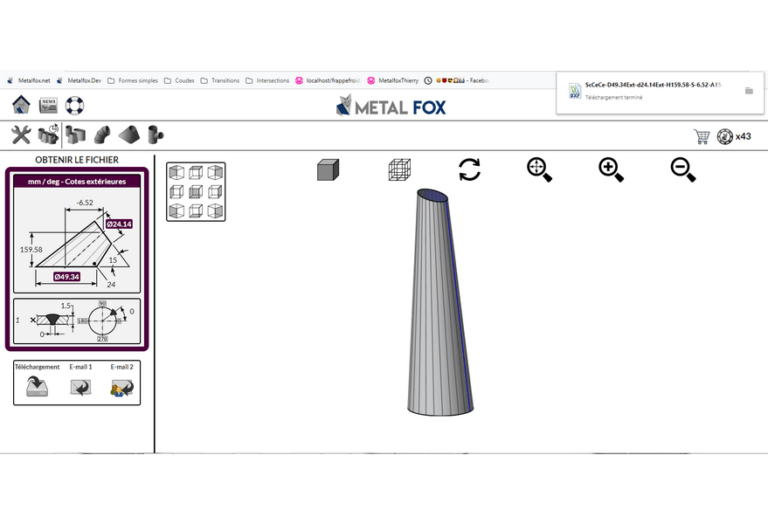Open the MetalfoxThierry bookmark
768x524 pixels.
pos(393,80)
